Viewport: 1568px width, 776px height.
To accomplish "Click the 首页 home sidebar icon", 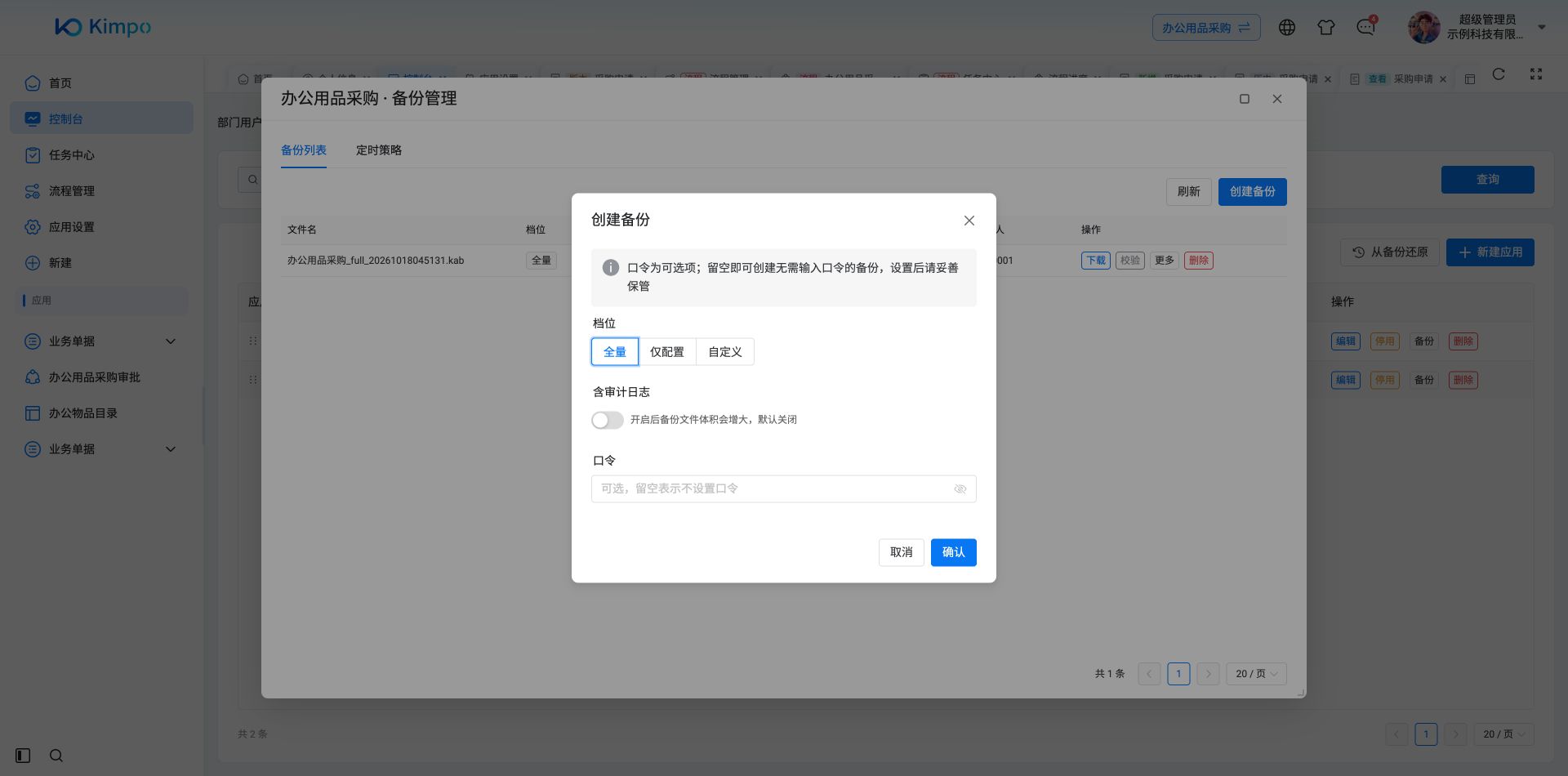I will 33,83.
